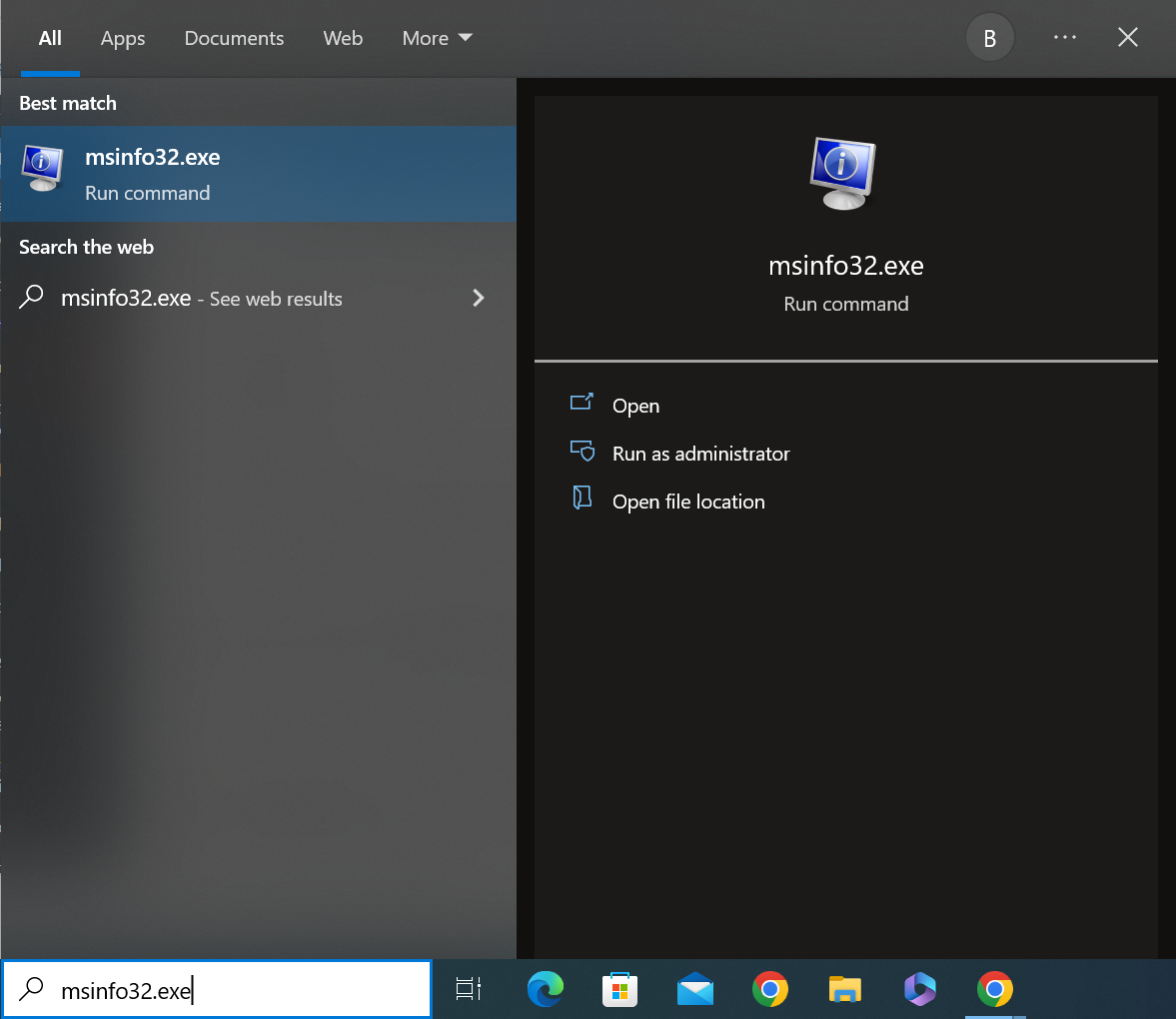Open Microsoft Store from the taskbar
The height and width of the screenshot is (1019, 1176).
click(619, 989)
